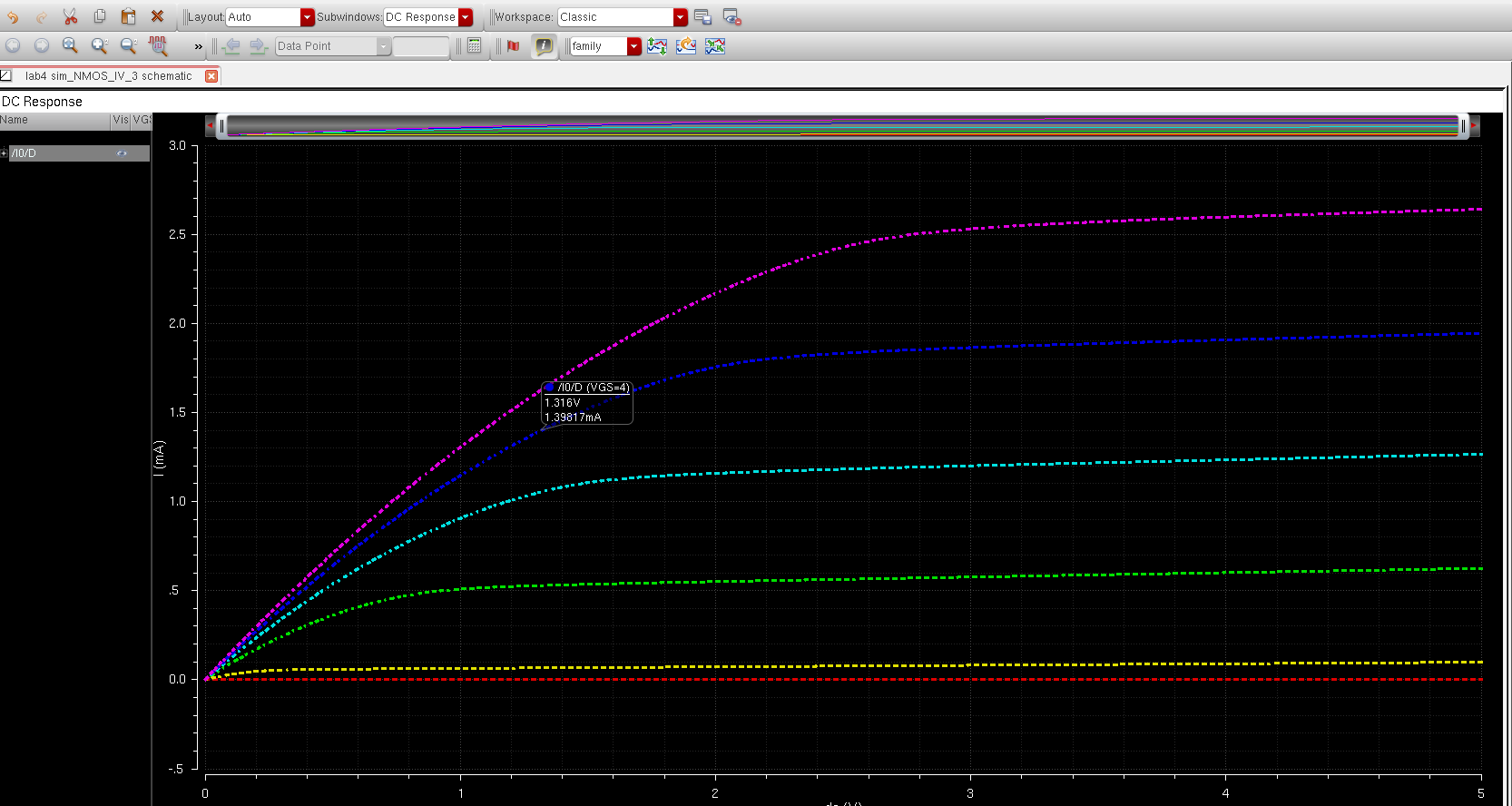
Task: Click the DC Response subwindow title
Action: (42, 102)
